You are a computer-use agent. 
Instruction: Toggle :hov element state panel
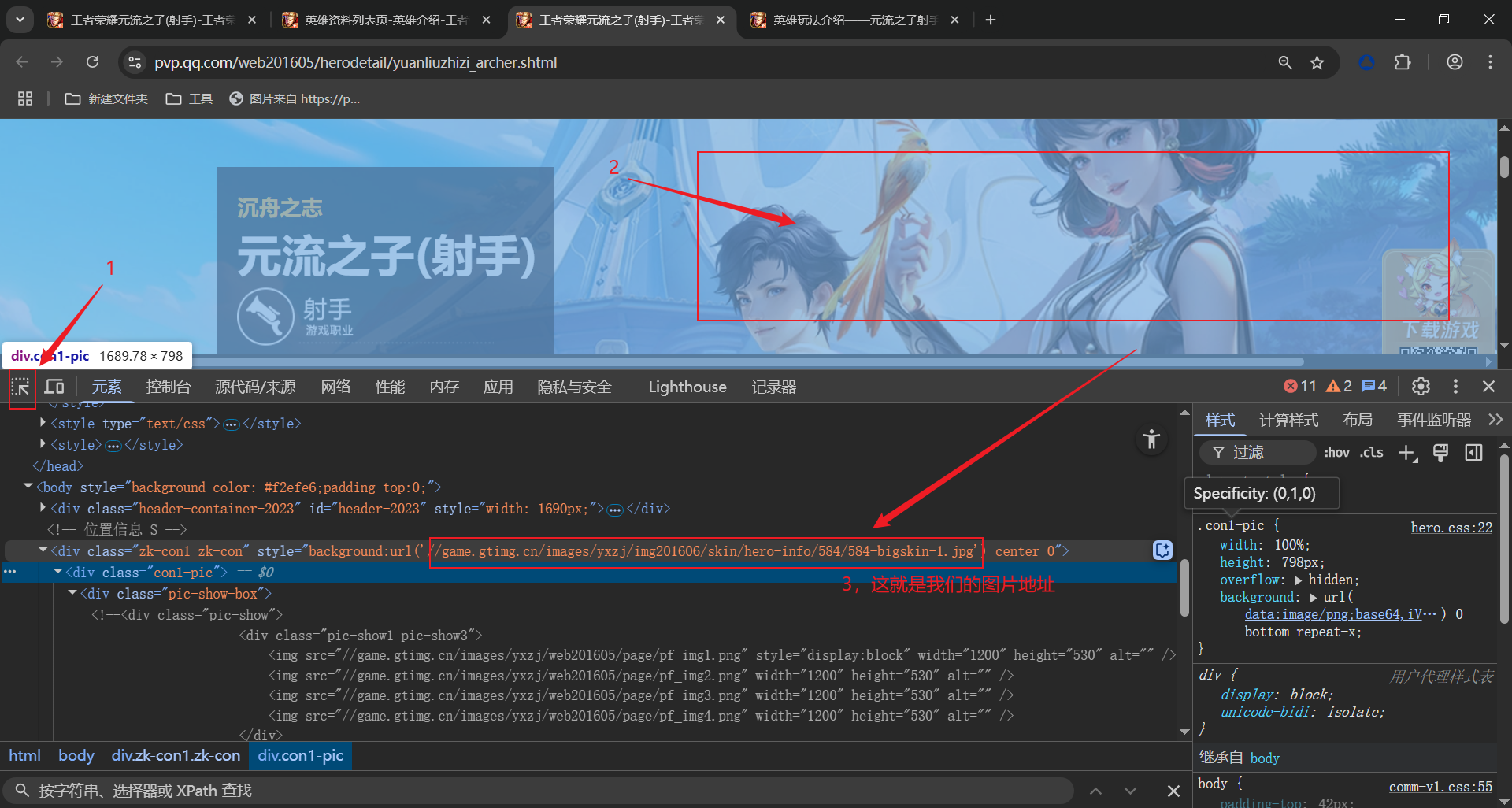point(1336,453)
